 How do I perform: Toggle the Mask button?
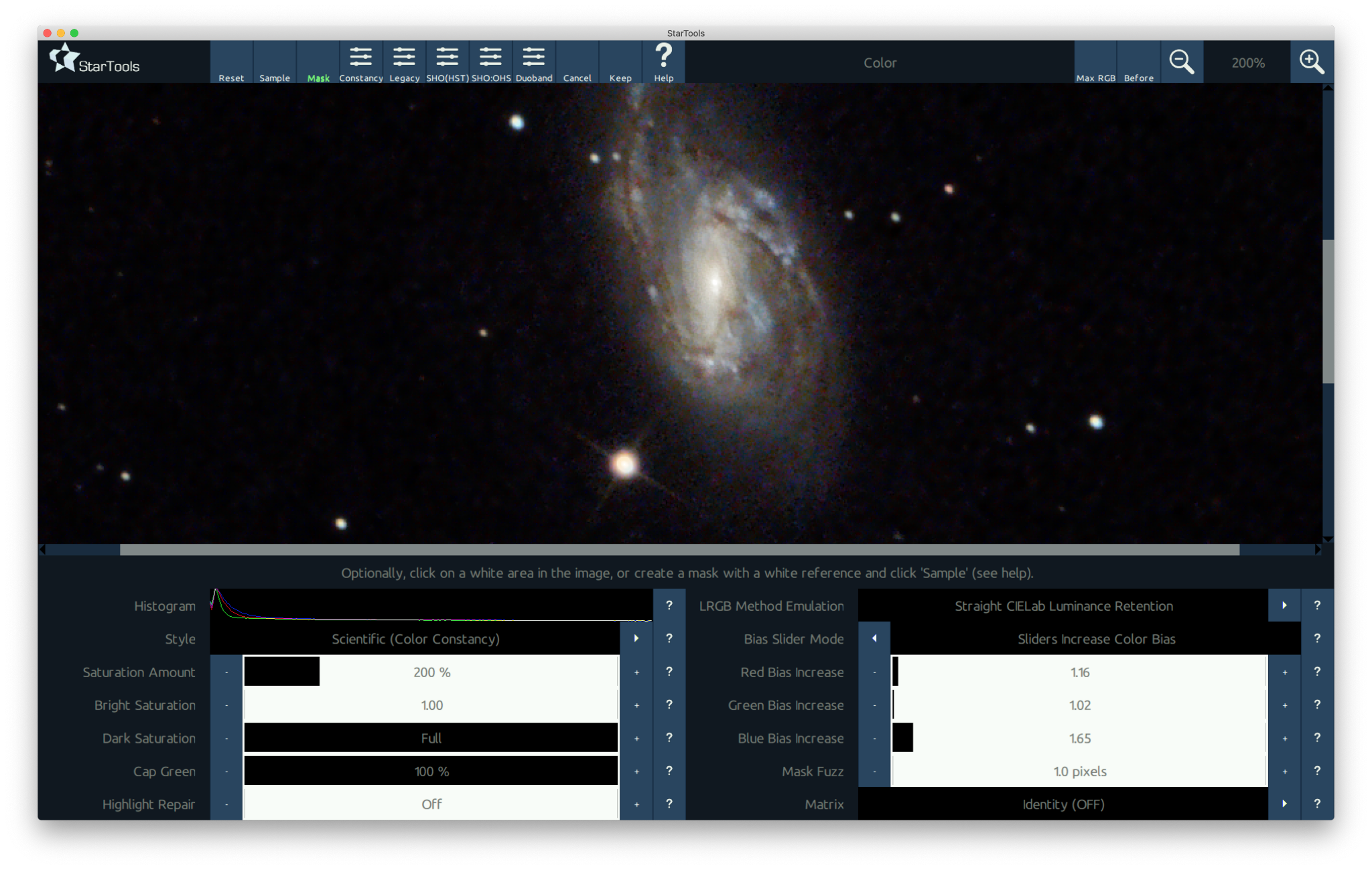coord(318,62)
